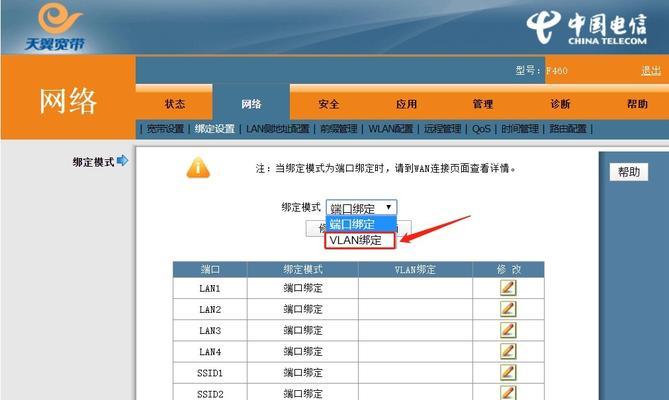Viewport: 669px width, 400px height.
Task: Open WLAN配置 submenu
Action: tap(390, 129)
